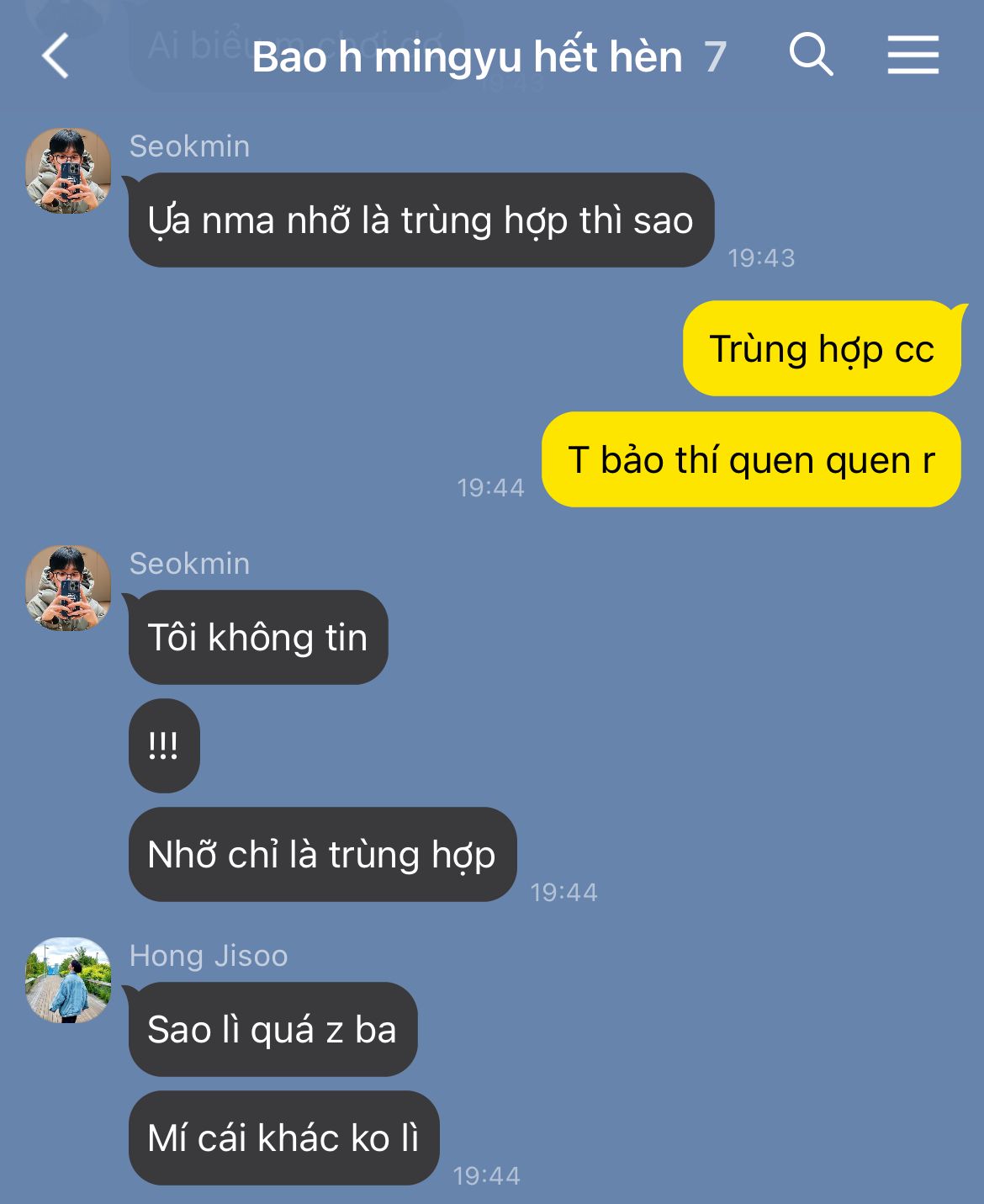This screenshot has height=1204, width=984.
Task: Select the !!! message bubble
Action: pyautogui.click(x=164, y=745)
